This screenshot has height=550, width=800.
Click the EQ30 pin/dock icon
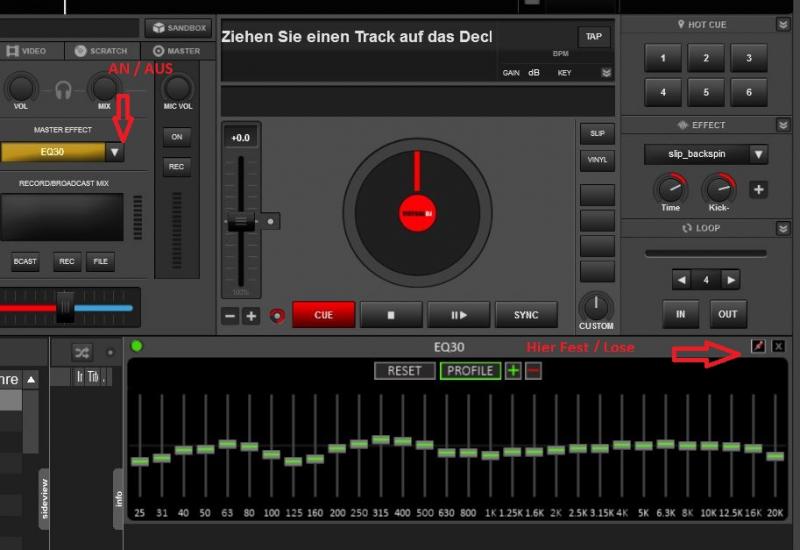pyautogui.click(x=759, y=346)
